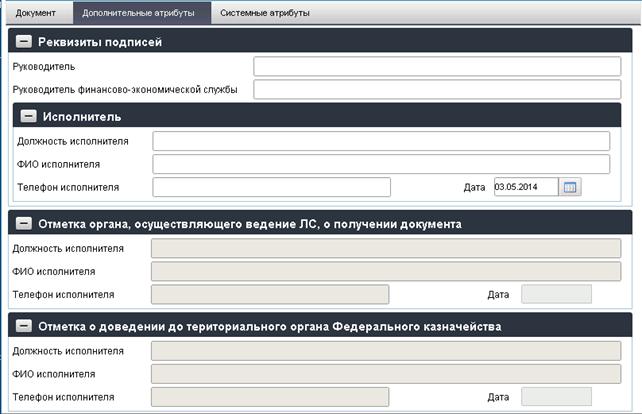Collapse the Исполнитель section
642x414 pixels.
(28, 116)
